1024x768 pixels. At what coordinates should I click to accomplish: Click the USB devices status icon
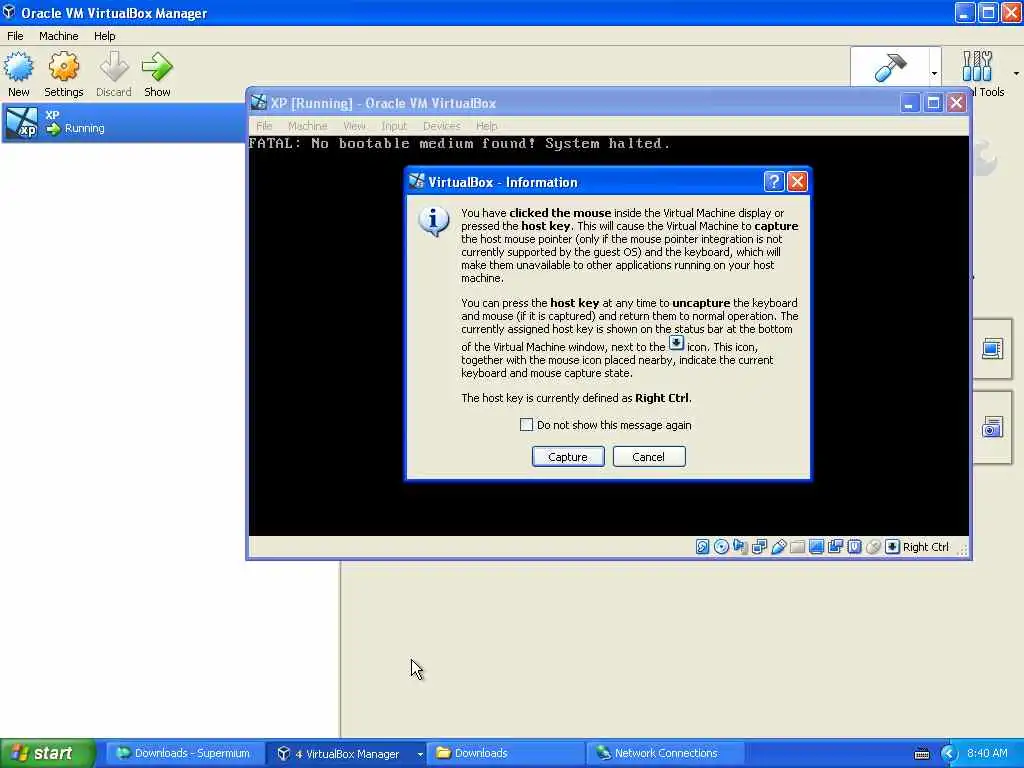tap(778, 547)
